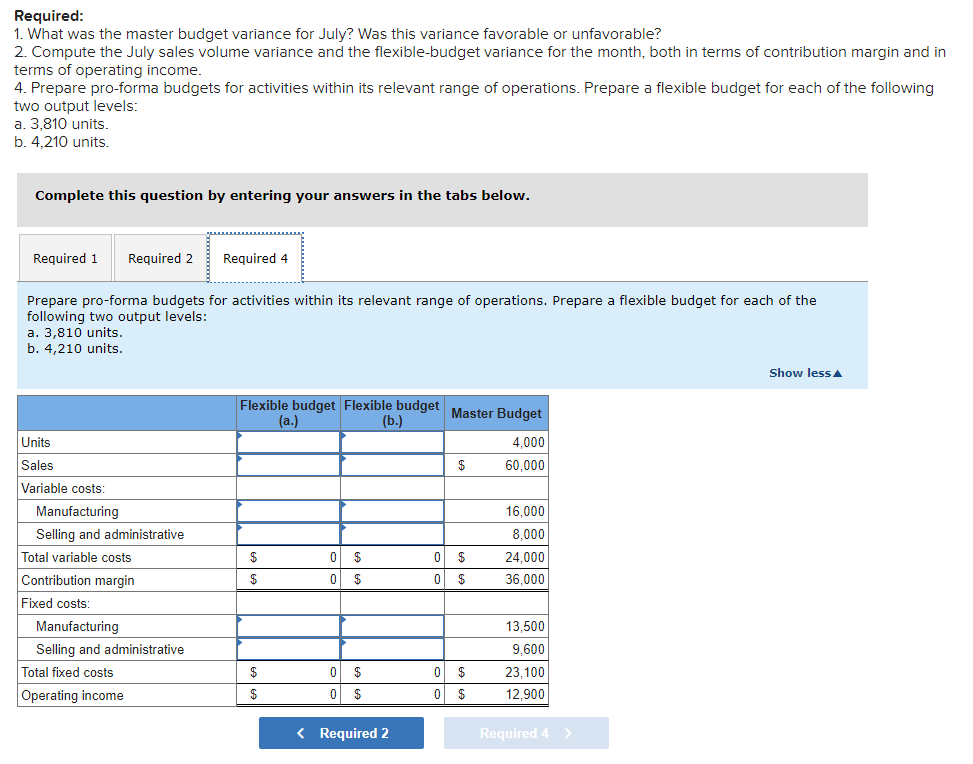This screenshot has width=973, height=764.
Task: Click Units field for Flexible budget (b.)
Action: tap(392, 443)
